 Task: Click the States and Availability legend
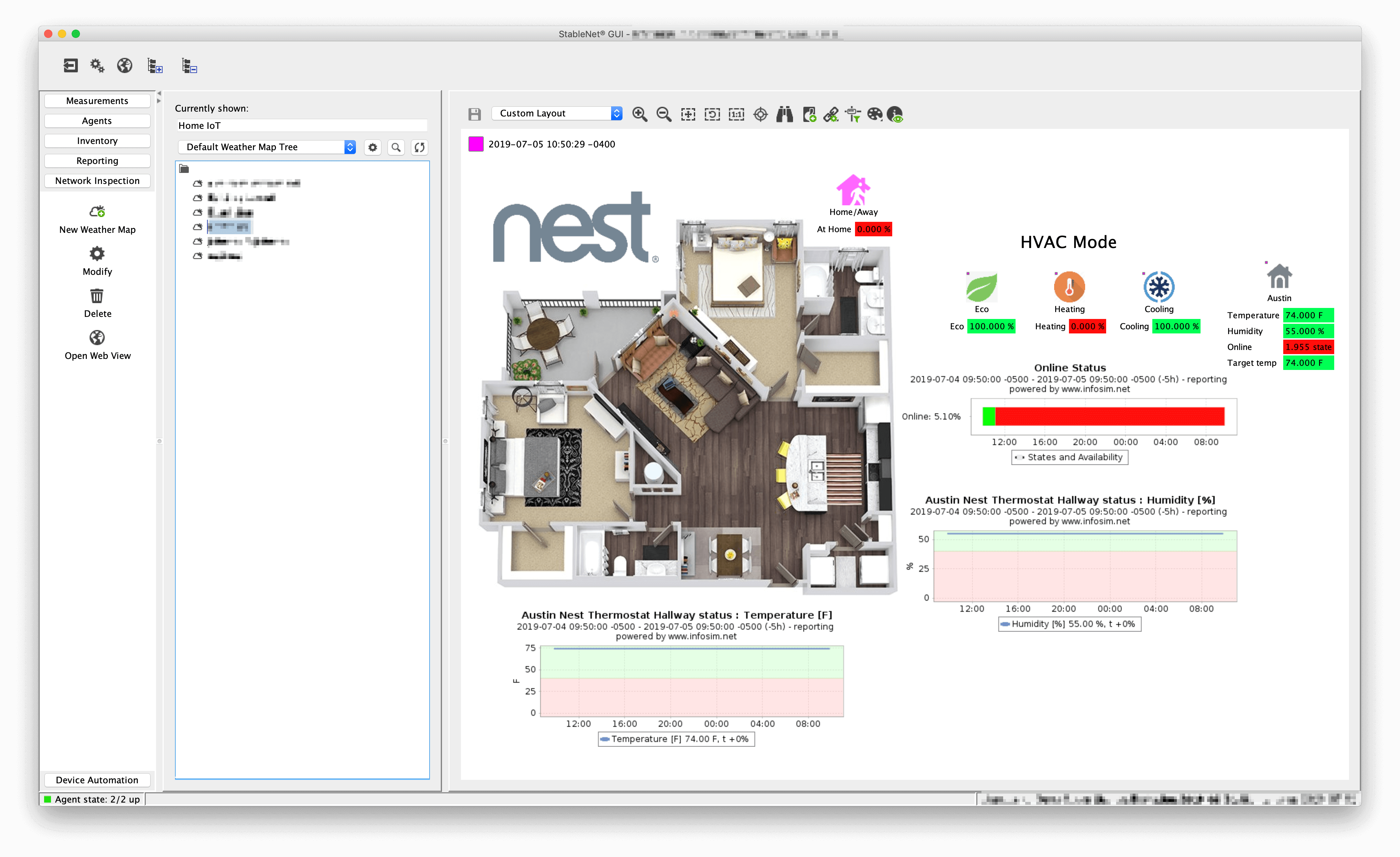tap(1069, 457)
